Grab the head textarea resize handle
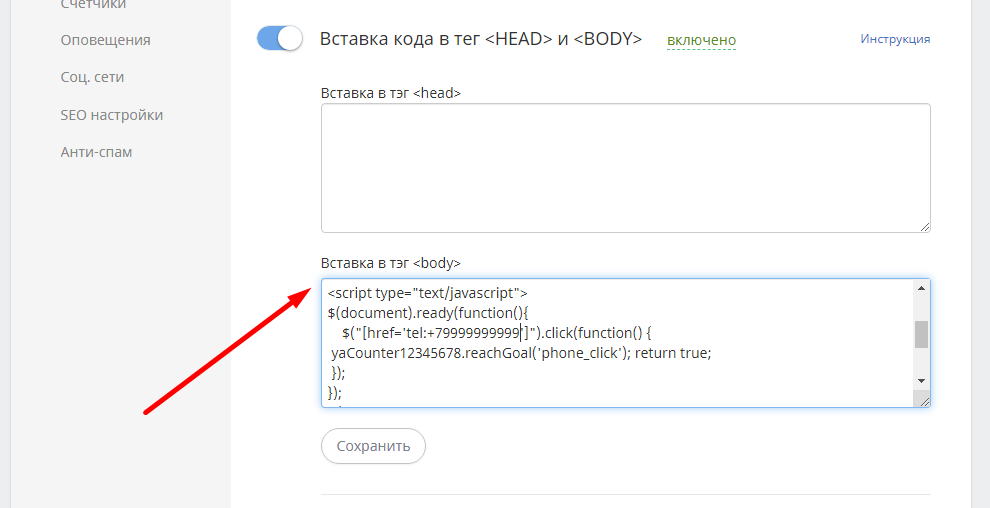The height and width of the screenshot is (508, 990). (925, 227)
